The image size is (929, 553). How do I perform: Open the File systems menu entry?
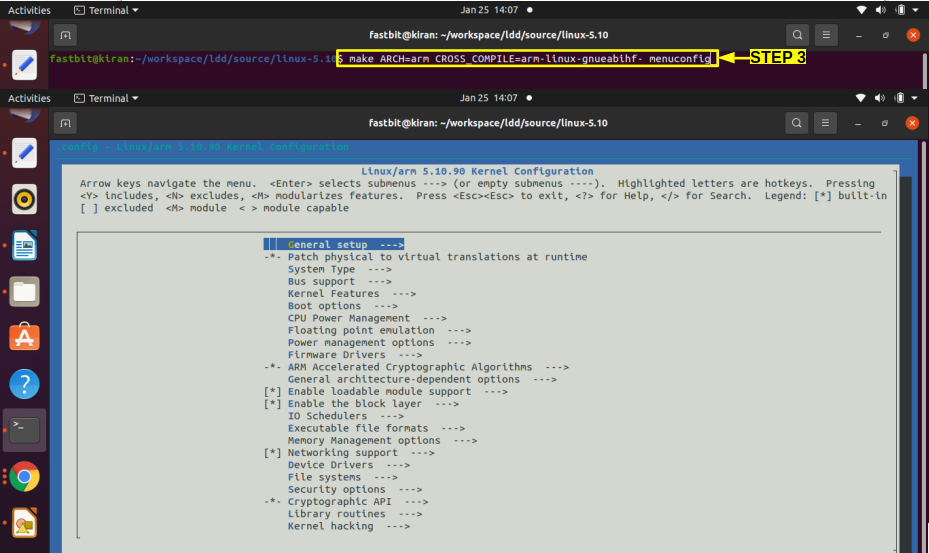pyautogui.click(x=342, y=477)
